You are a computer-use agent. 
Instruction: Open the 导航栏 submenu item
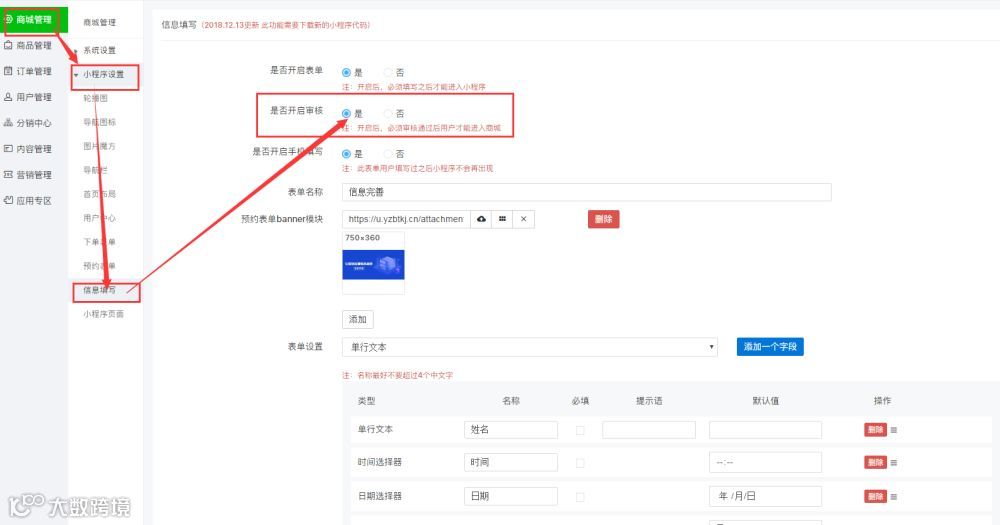click(x=96, y=170)
